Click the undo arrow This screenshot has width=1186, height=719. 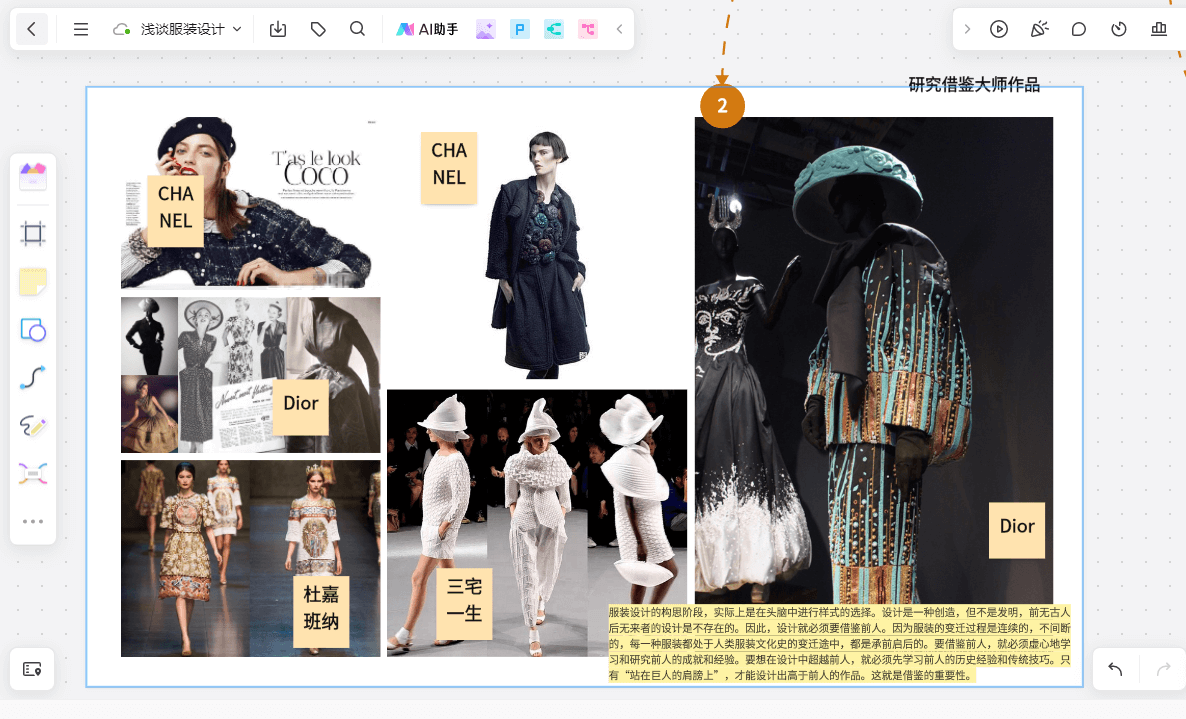click(1115, 669)
